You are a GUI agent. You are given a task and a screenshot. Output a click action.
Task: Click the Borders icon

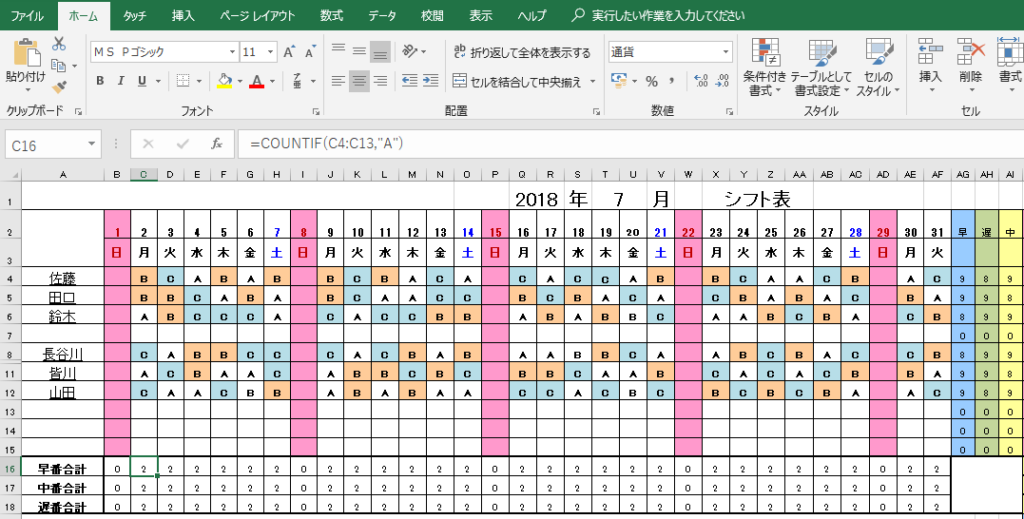[x=182, y=81]
